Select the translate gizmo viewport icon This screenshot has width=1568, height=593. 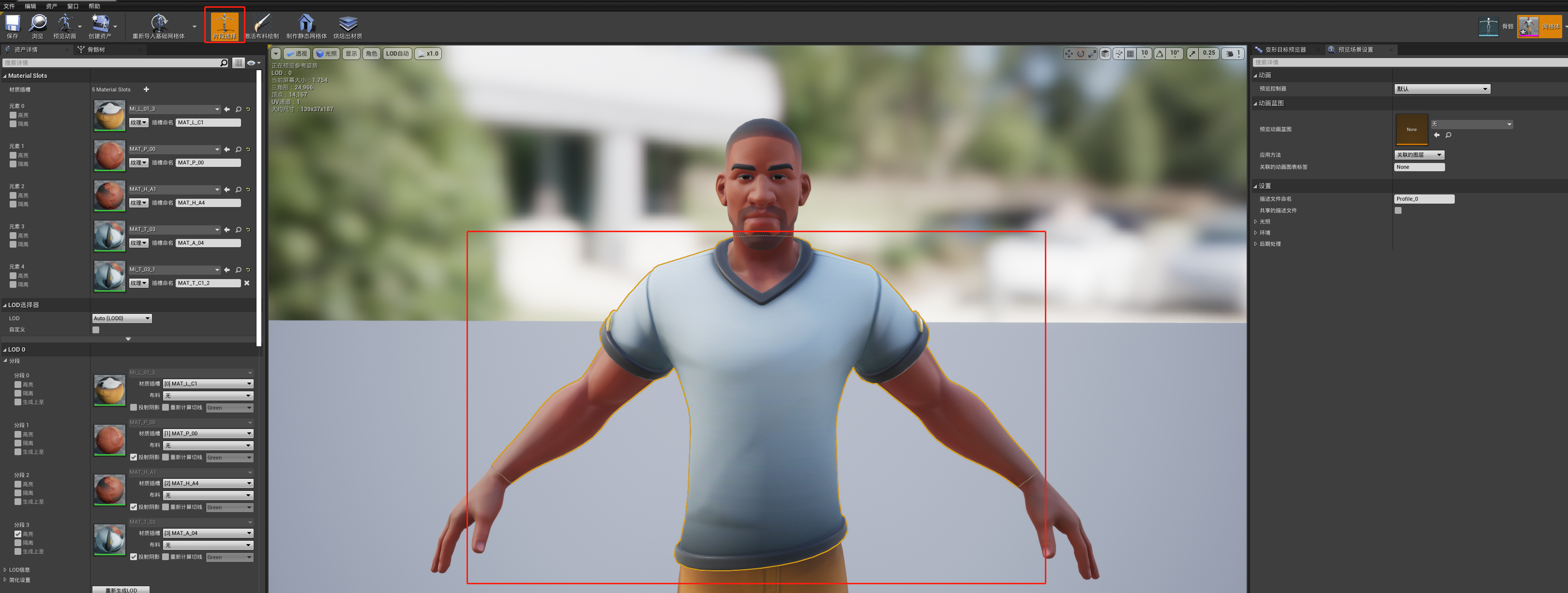click(1069, 54)
